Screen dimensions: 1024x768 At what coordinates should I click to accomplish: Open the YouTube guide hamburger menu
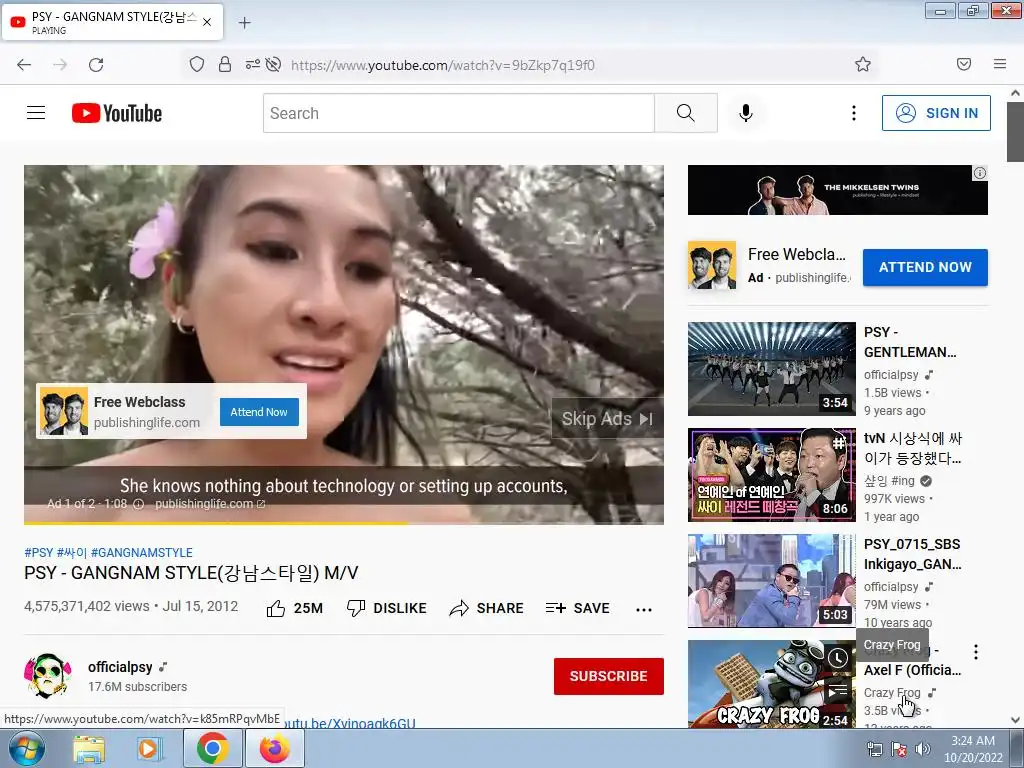[36, 113]
